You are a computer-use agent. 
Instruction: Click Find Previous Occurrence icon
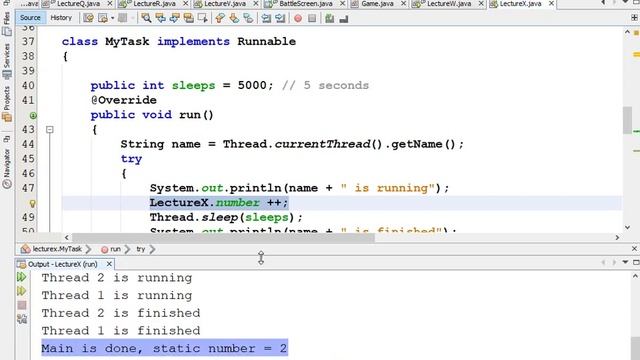tap(160, 18)
